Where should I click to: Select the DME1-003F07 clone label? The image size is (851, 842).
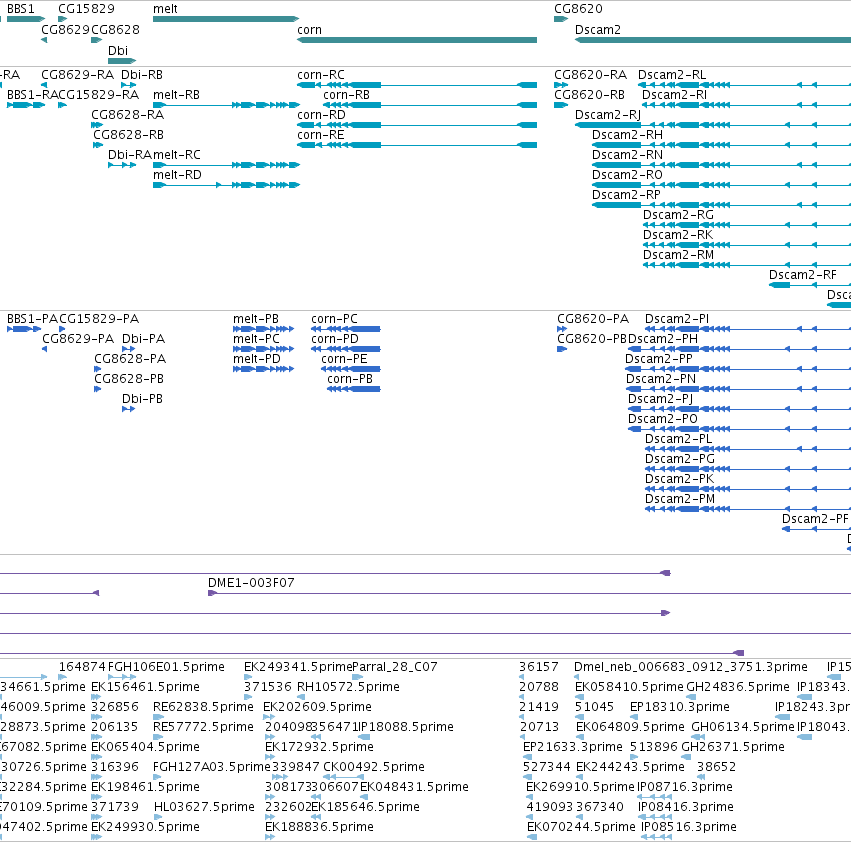tap(251, 583)
